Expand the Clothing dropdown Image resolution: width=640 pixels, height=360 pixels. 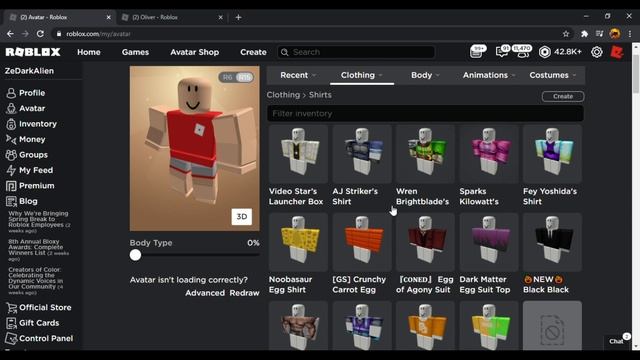[362, 75]
